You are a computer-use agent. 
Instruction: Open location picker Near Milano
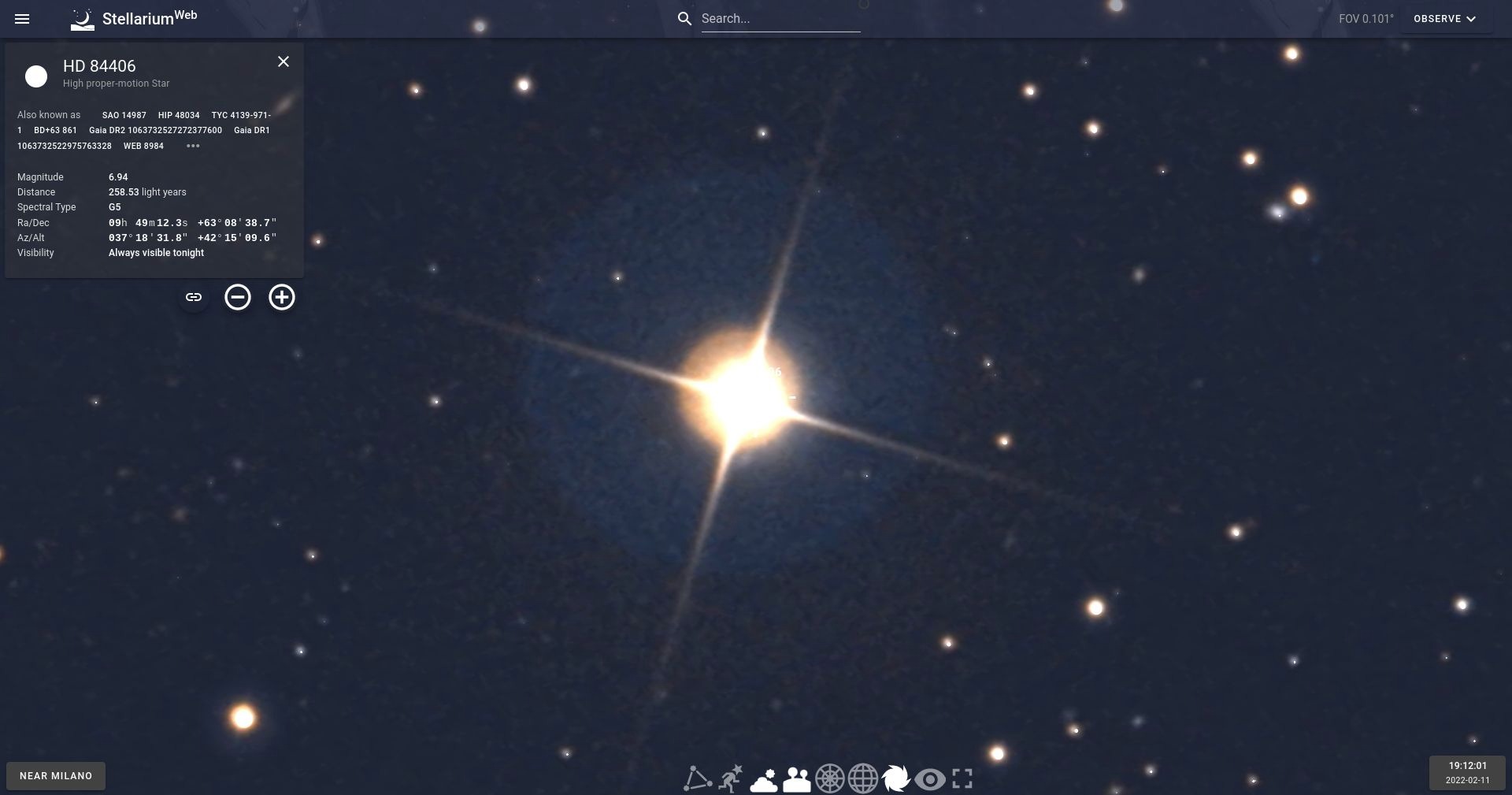pyautogui.click(x=56, y=776)
